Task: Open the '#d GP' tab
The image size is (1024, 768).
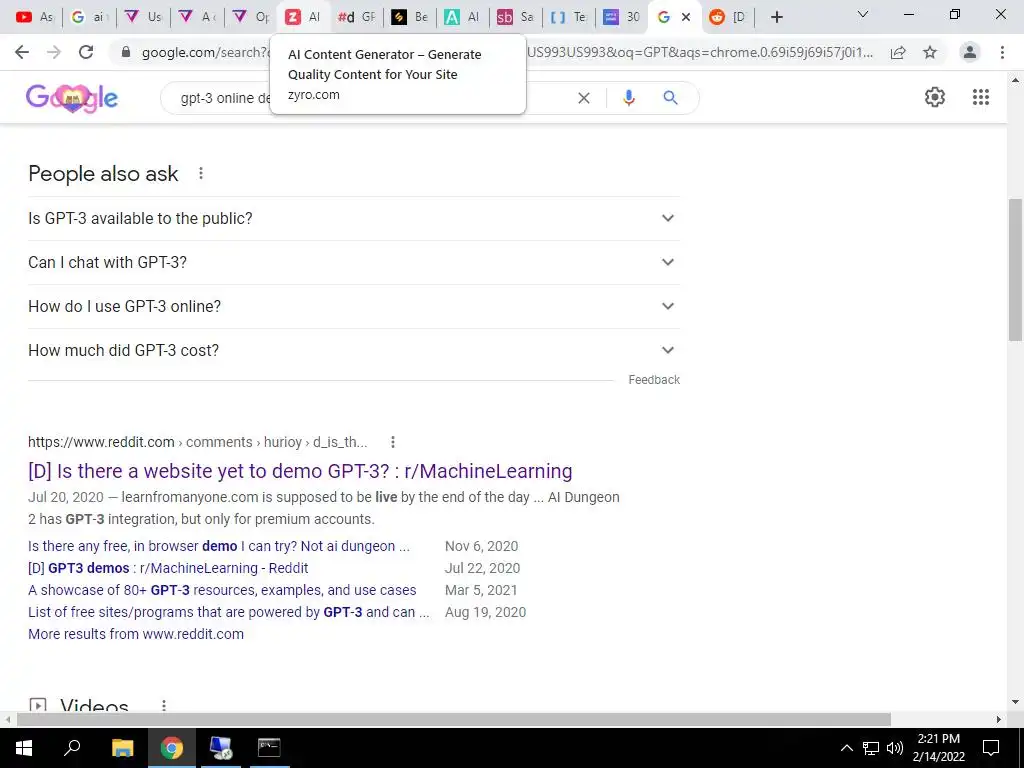Action: tap(357, 17)
